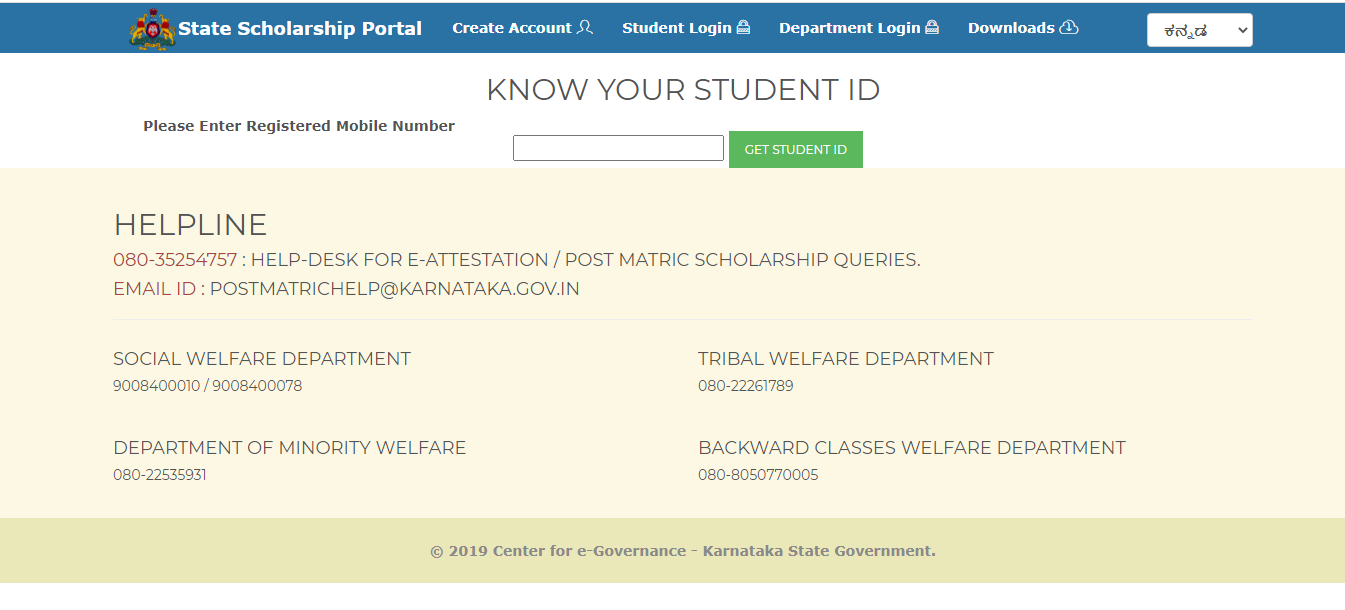Viewport: 1345px width, 610px height.
Task: Click the GET STUDENT ID button
Action: [x=795, y=148]
